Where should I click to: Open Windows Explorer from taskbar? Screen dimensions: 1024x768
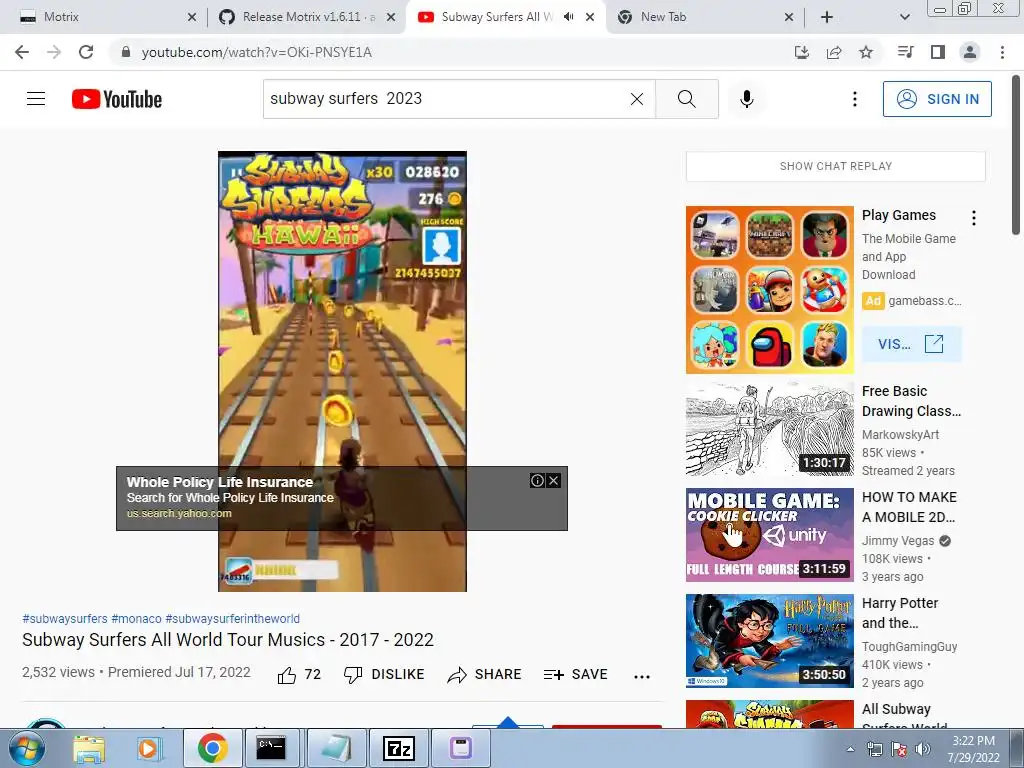89,748
